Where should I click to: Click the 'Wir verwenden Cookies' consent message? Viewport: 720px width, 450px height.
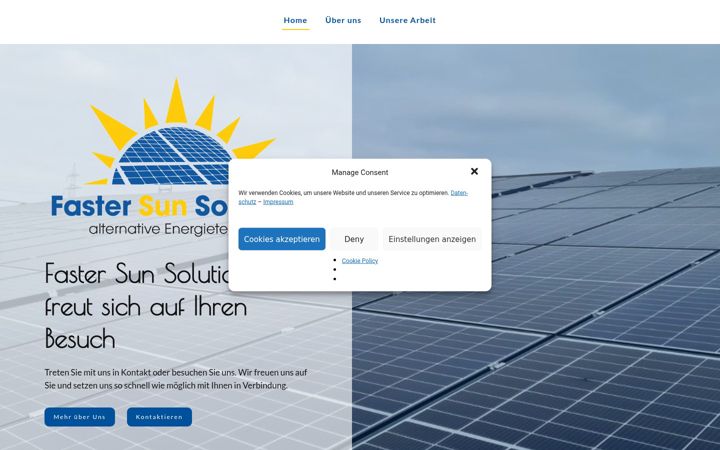tap(353, 197)
